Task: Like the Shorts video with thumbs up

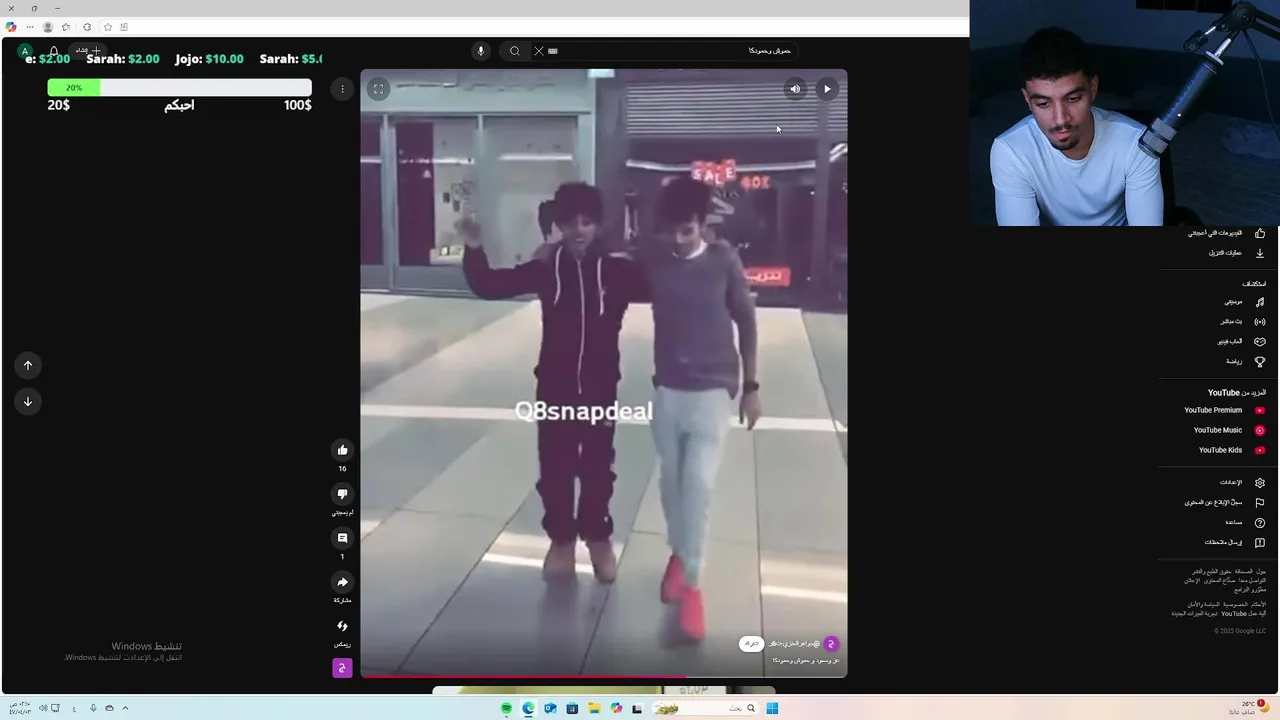Action: [342, 450]
